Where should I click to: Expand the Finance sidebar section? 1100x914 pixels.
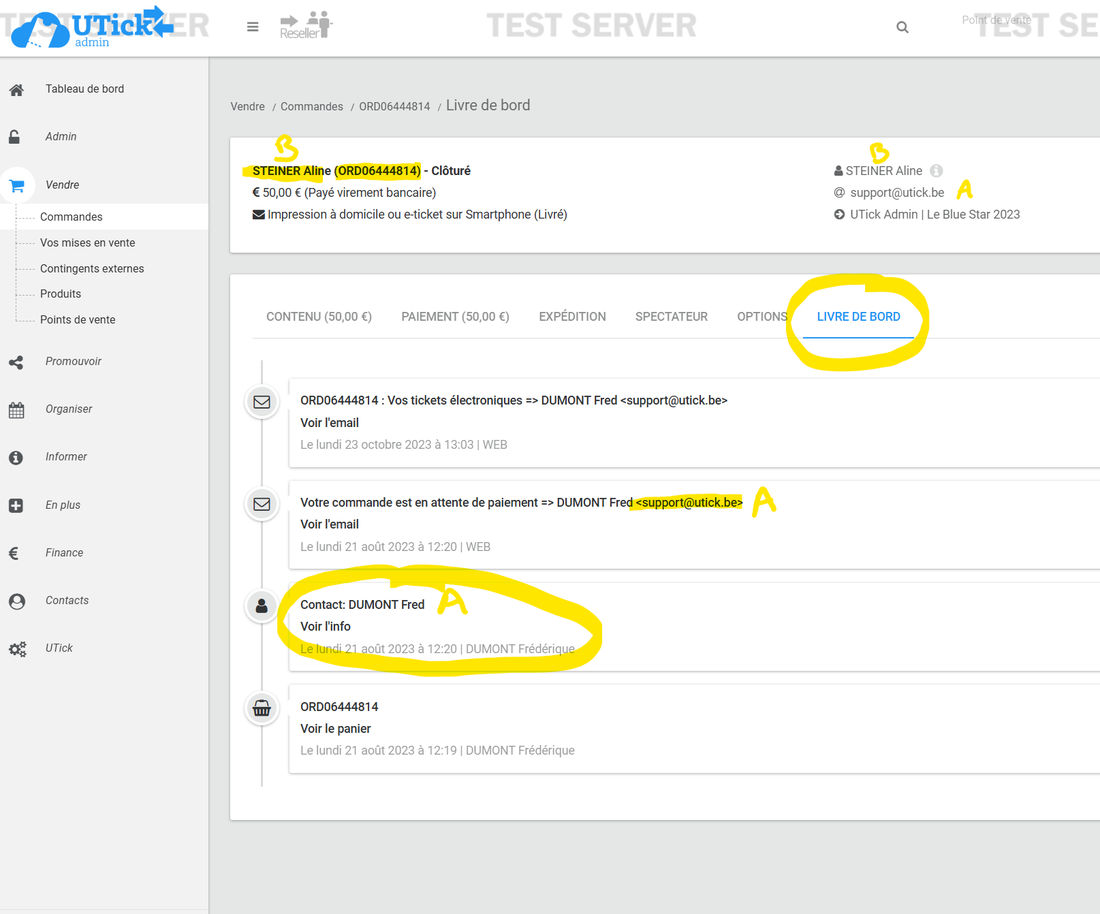click(64, 553)
